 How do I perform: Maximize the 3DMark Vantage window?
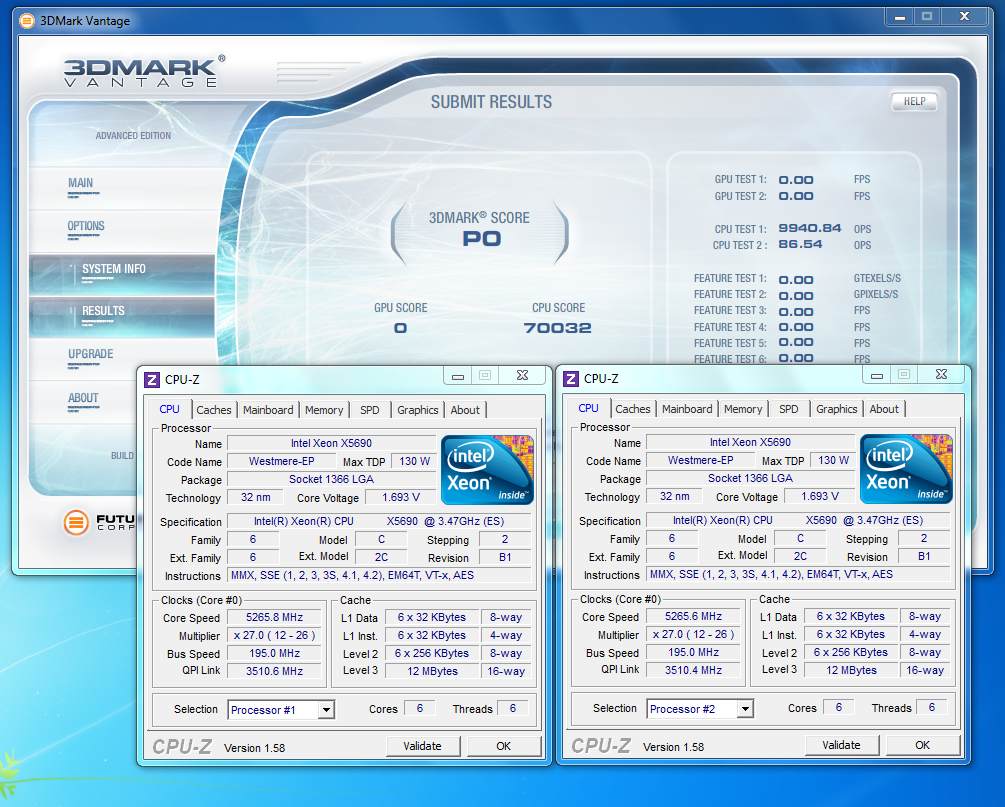click(927, 17)
